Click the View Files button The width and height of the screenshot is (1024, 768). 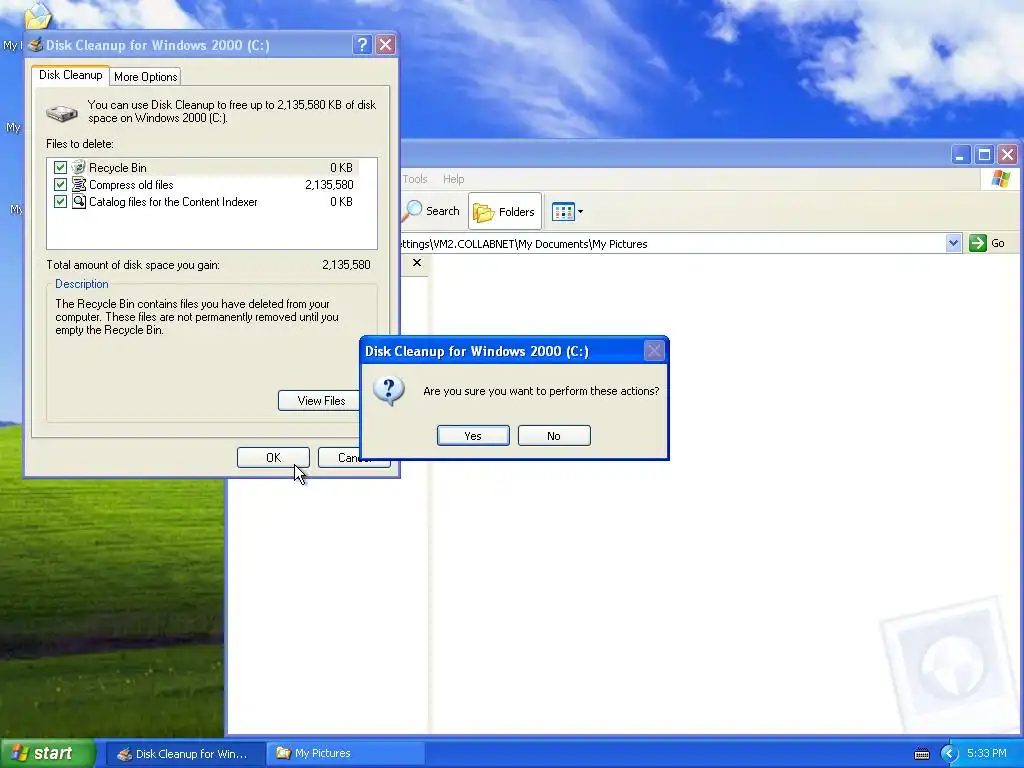319,400
